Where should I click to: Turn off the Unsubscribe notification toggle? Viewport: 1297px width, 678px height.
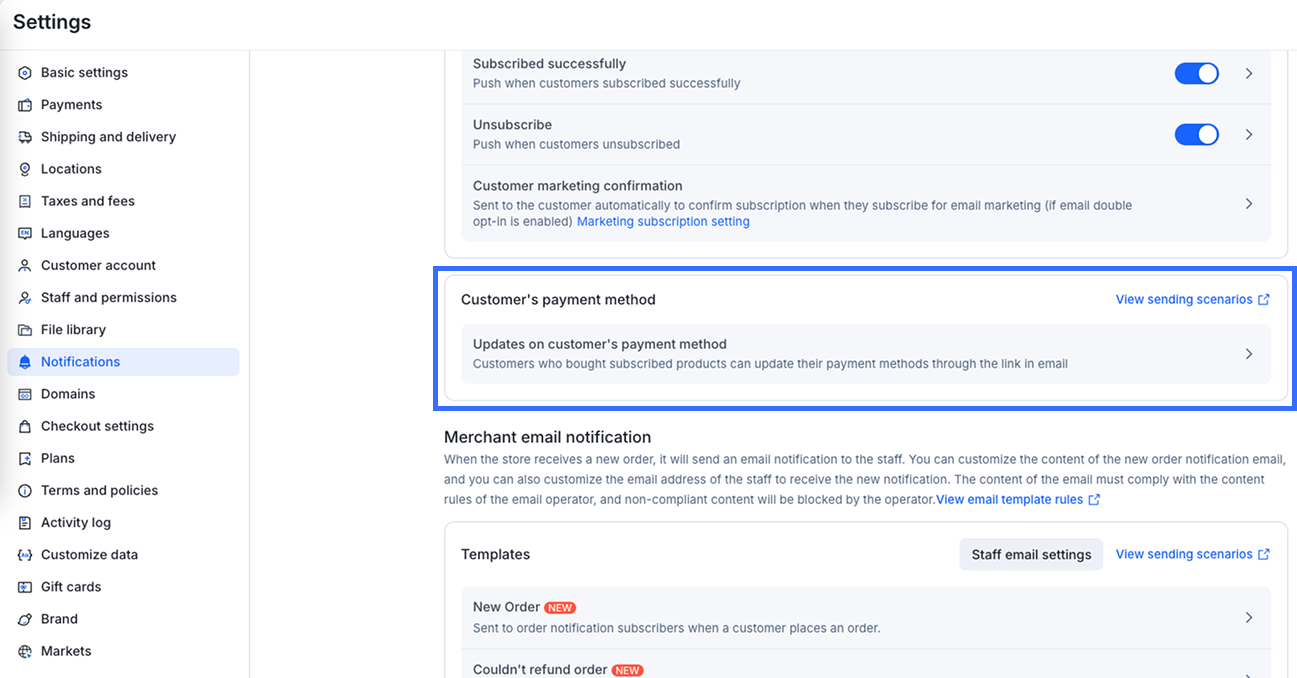pos(1196,134)
